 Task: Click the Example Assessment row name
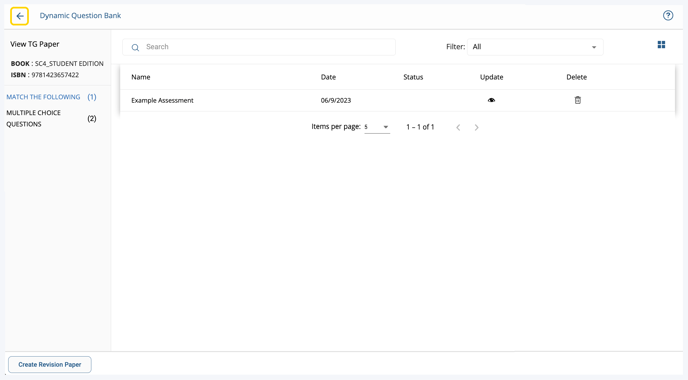point(162,100)
